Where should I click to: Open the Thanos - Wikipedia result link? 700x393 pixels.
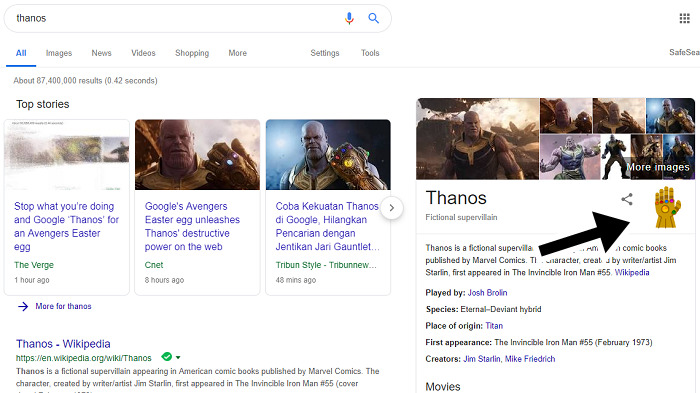tap(63, 344)
